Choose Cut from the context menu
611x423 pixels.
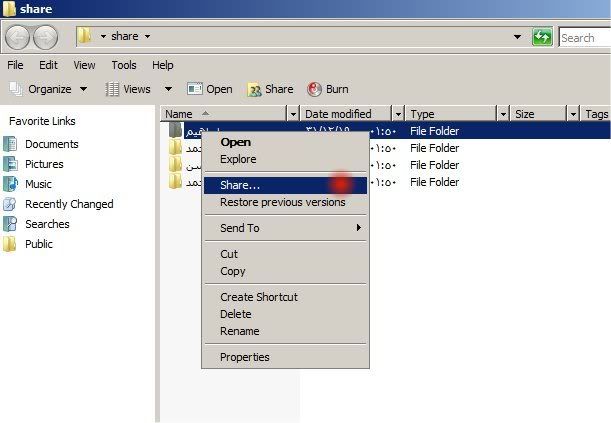click(286, 254)
